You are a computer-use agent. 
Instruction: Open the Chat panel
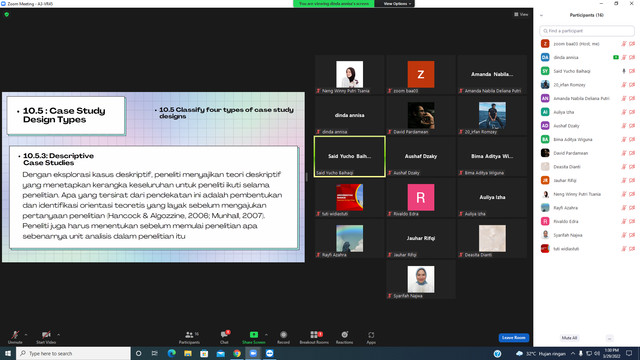(x=224, y=337)
